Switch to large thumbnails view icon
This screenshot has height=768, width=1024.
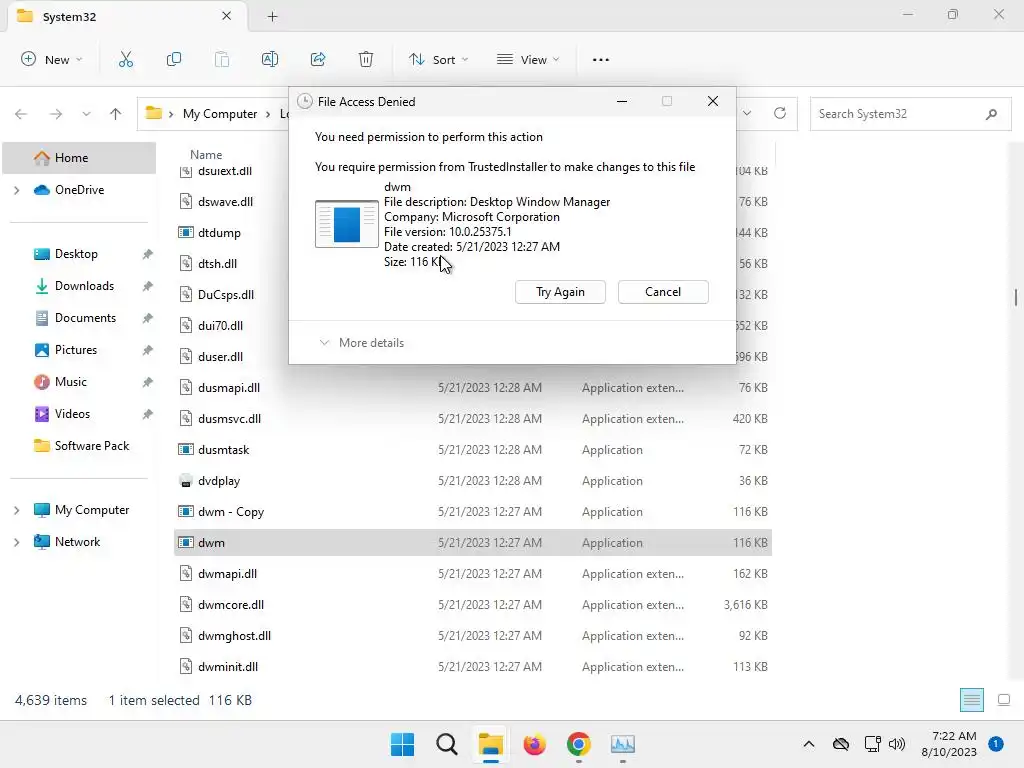pos(1004,700)
